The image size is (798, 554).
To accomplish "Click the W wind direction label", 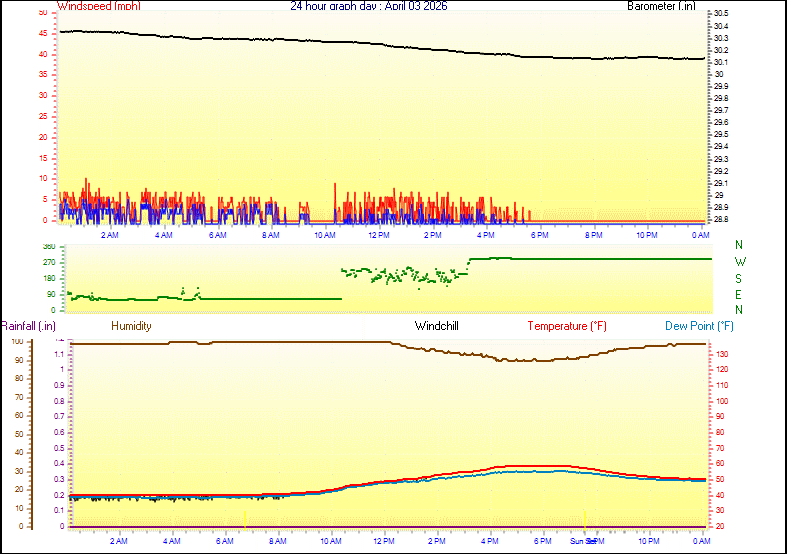I will tap(739, 262).
